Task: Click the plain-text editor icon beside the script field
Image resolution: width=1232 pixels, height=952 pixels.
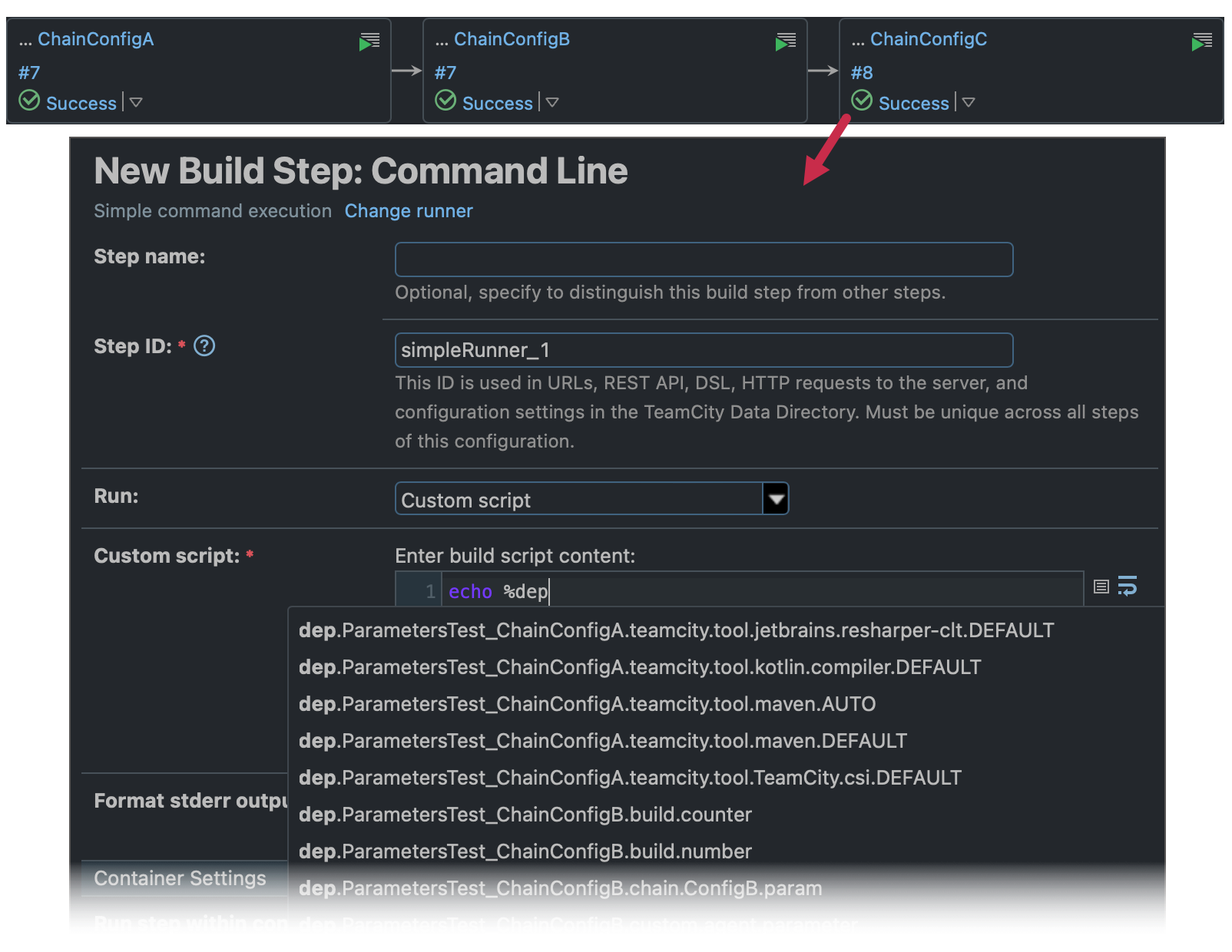Action: click(x=1101, y=586)
